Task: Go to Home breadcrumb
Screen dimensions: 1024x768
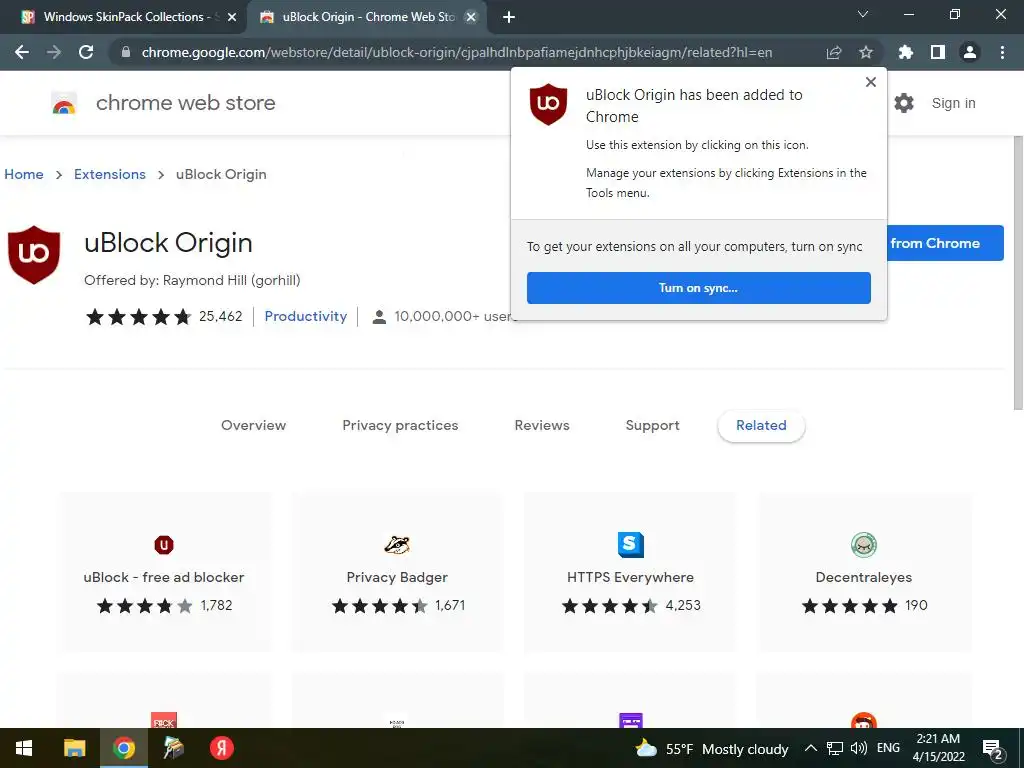Action: 24,174
